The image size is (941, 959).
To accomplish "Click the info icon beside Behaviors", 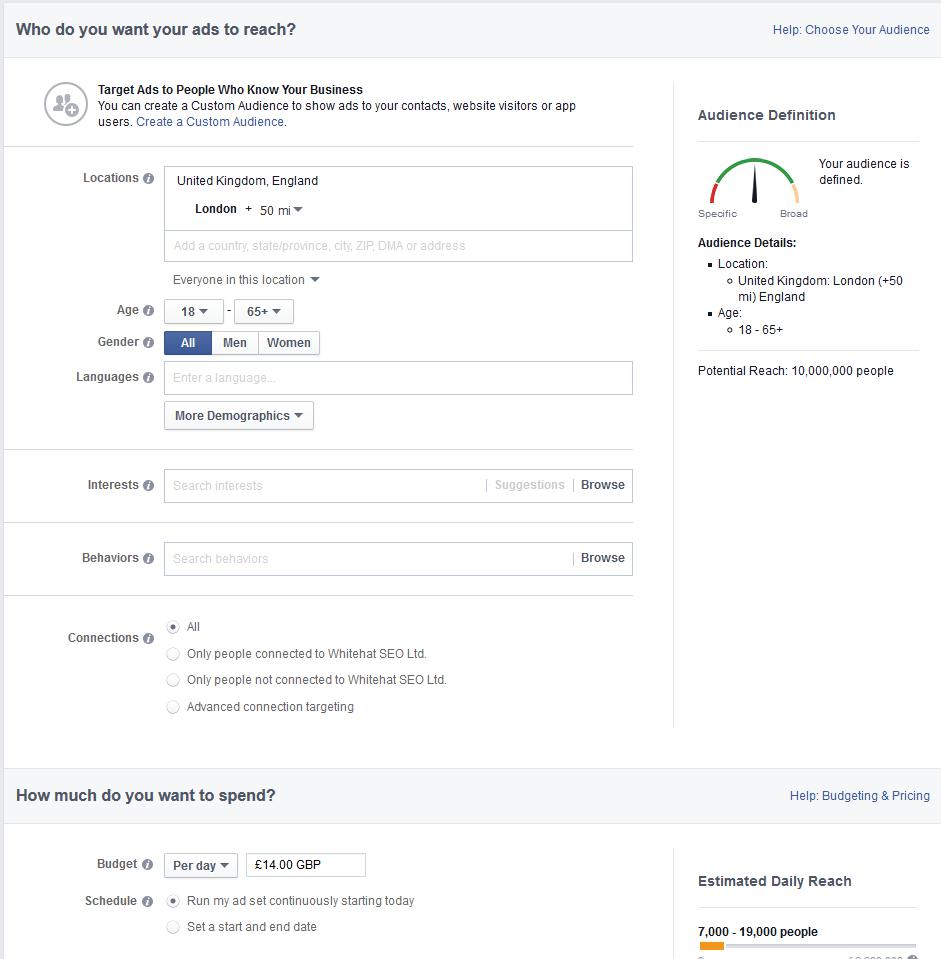I will (x=148, y=559).
